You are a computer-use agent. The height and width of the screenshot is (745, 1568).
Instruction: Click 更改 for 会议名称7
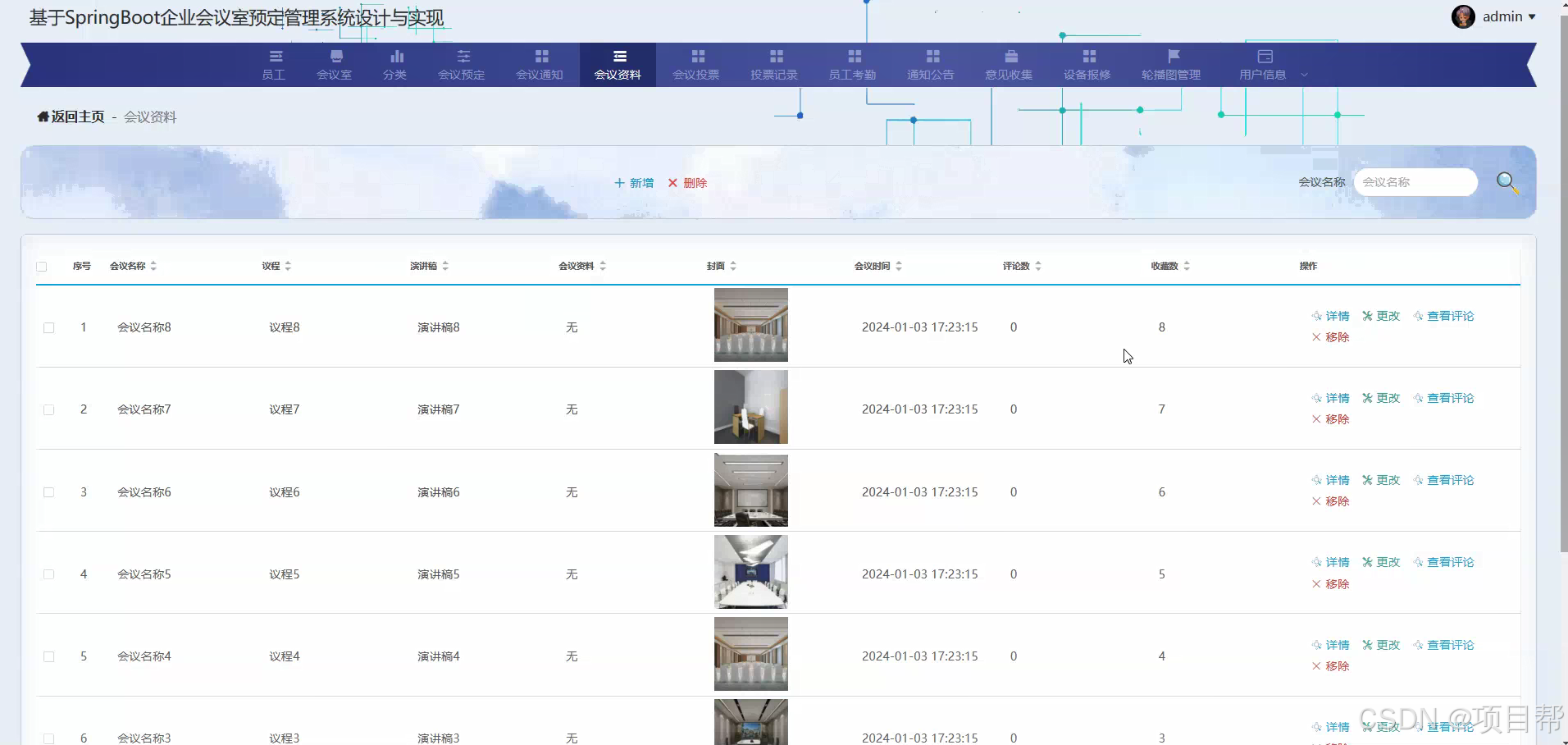1381,398
